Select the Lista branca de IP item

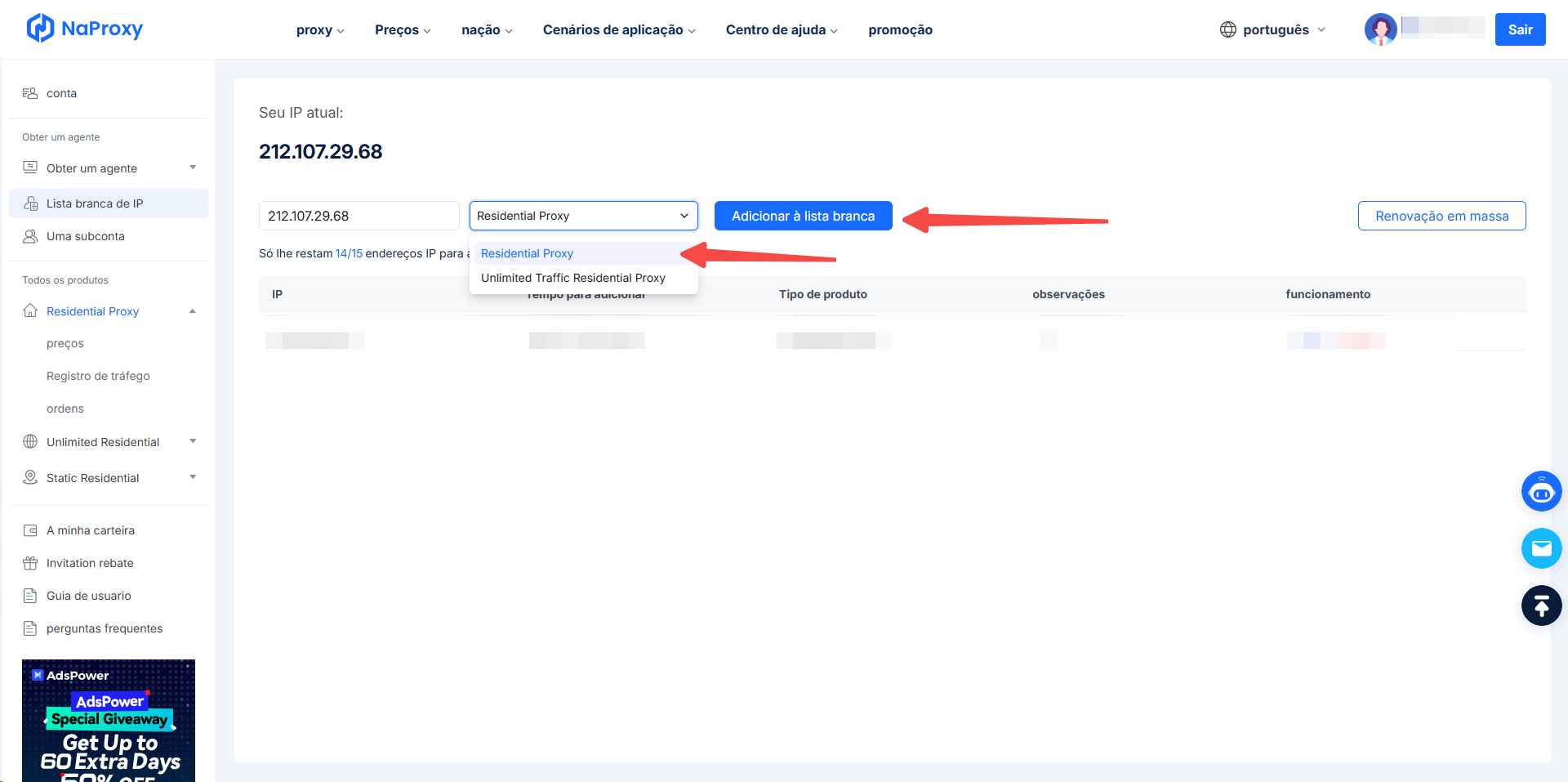[x=109, y=203]
